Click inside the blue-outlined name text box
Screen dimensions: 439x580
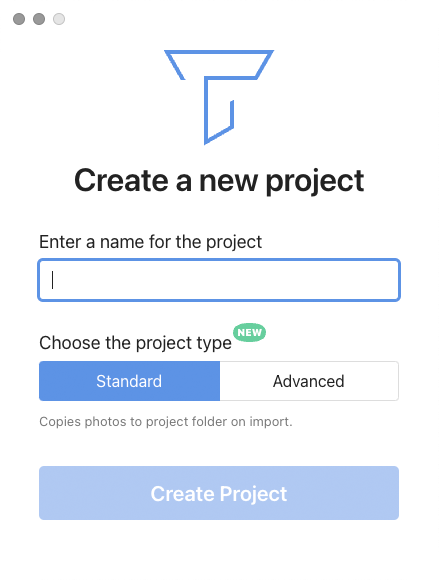pyautogui.click(x=219, y=280)
